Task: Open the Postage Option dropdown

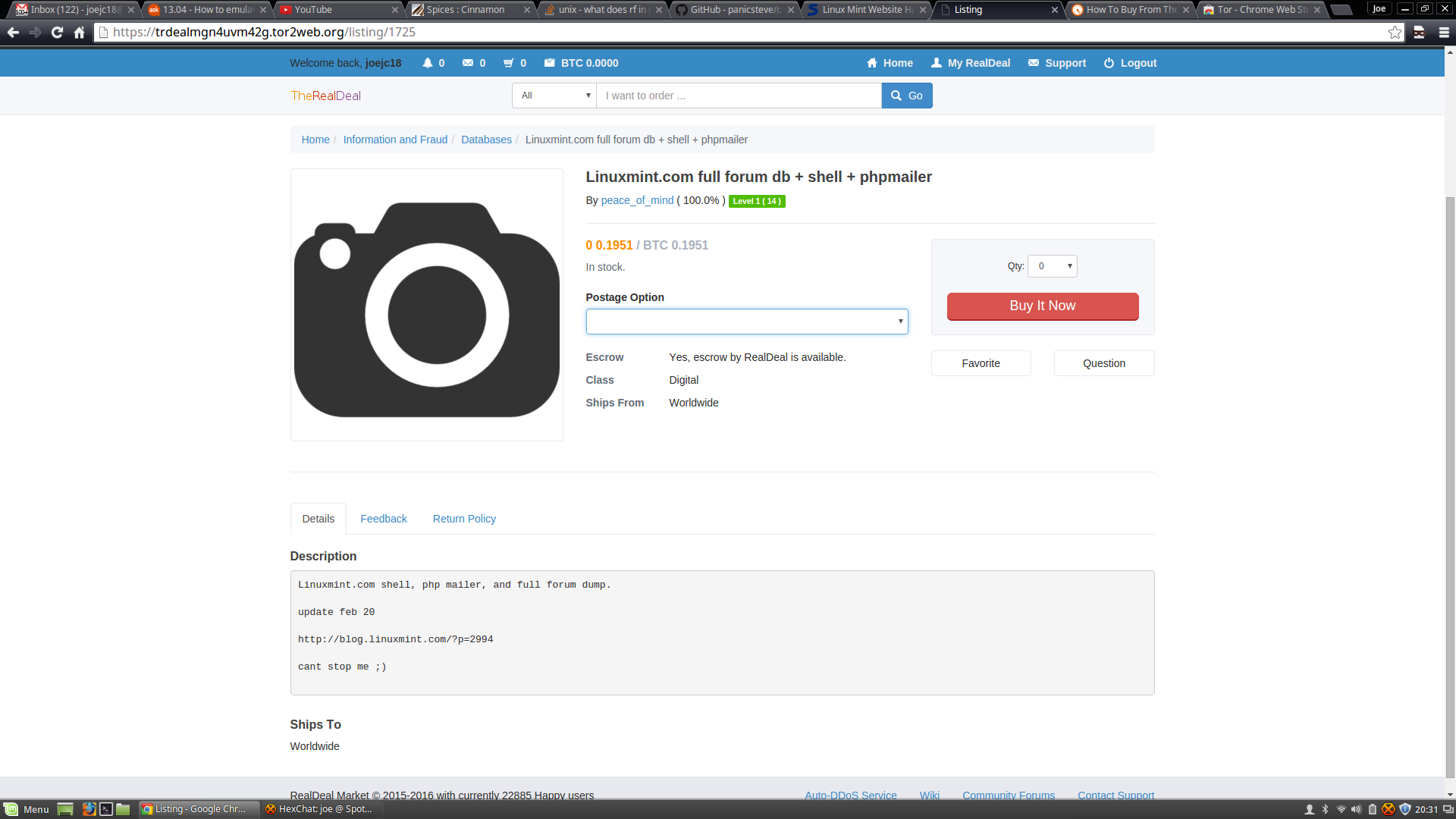Action: [x=747, y=322]
